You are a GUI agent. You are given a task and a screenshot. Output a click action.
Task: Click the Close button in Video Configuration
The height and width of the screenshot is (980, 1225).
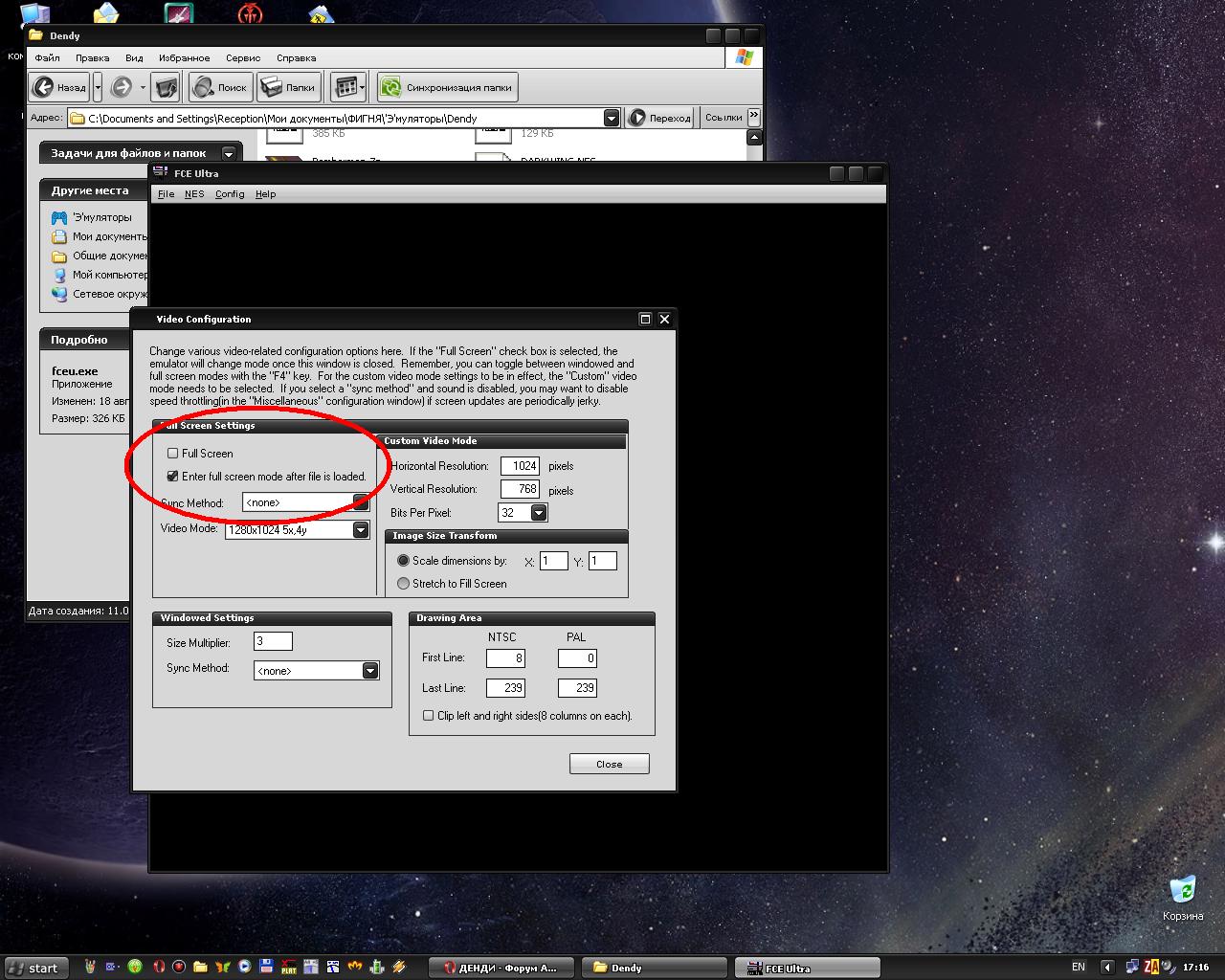610,764
